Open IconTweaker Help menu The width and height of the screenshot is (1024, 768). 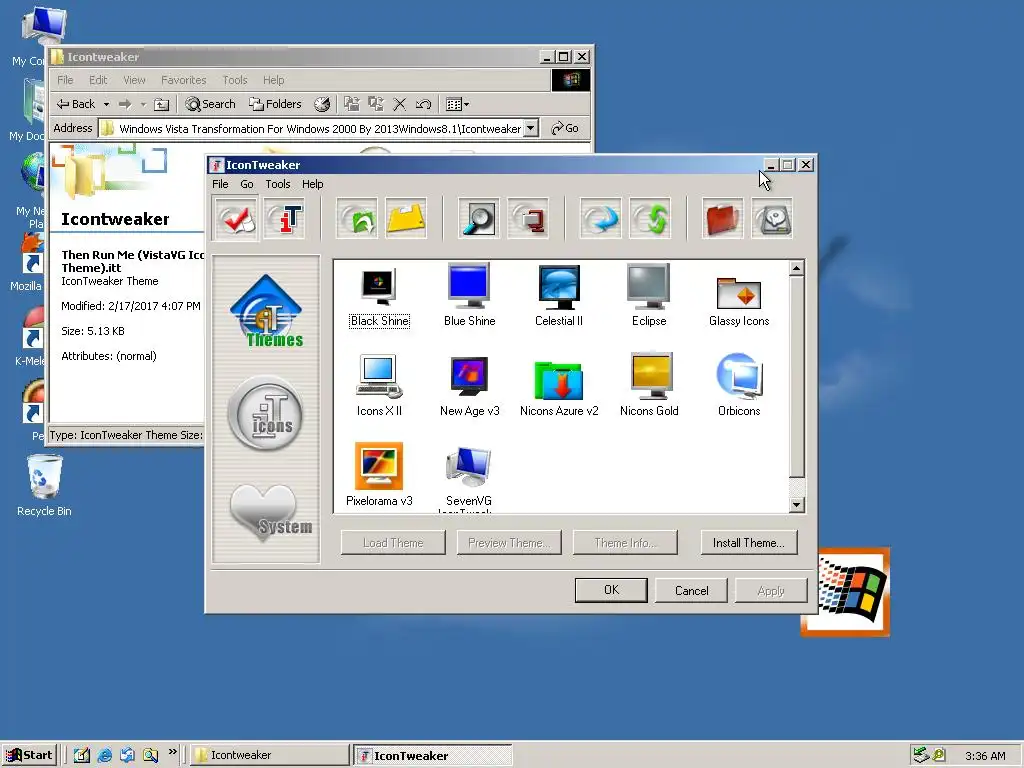(x=312, y=184)
